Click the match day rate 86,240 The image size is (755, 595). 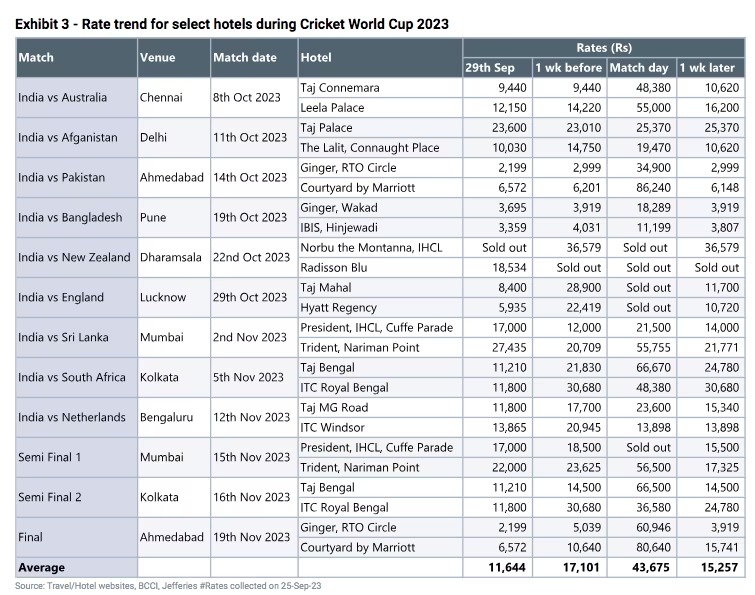(641, 188)
